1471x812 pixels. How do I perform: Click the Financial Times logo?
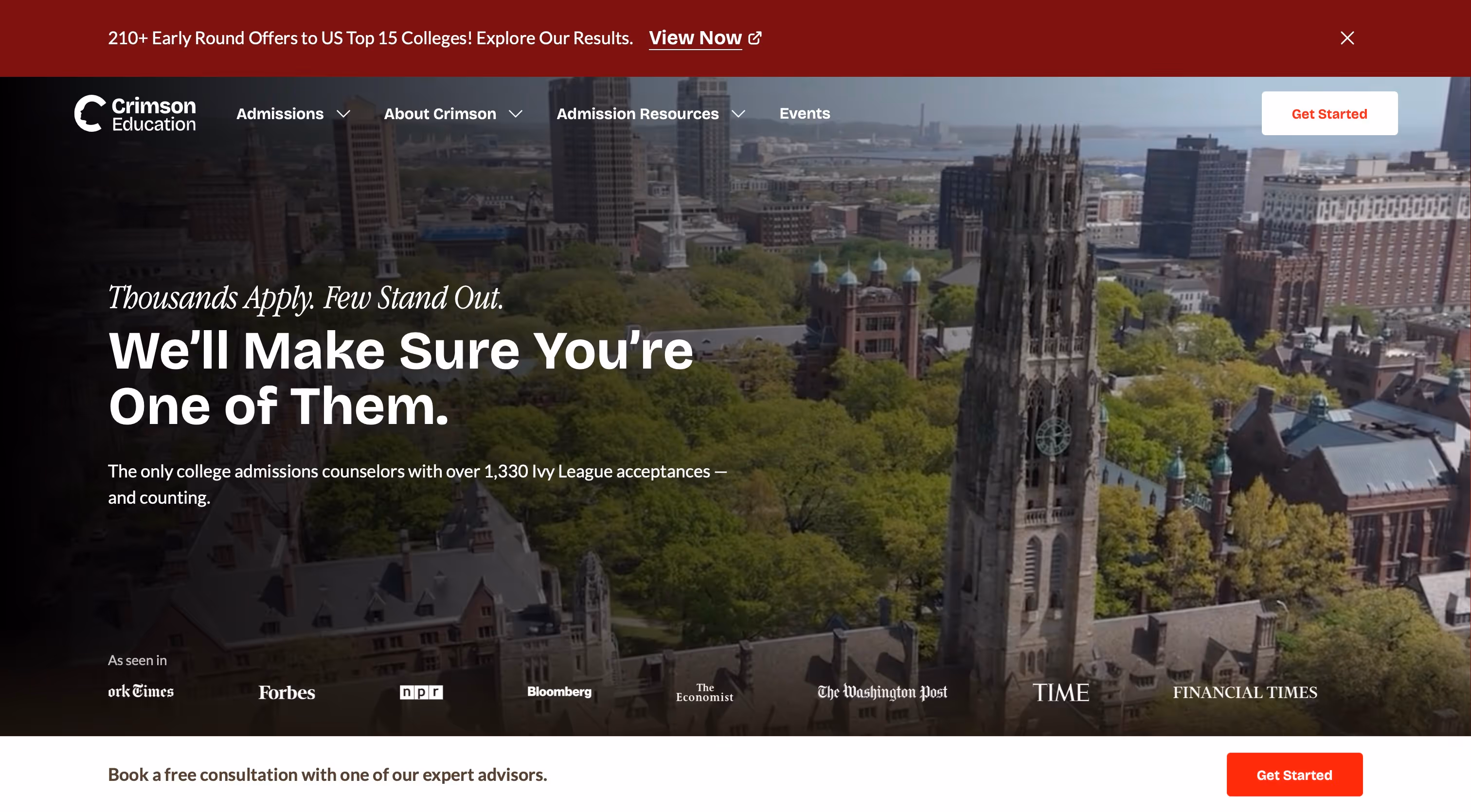(1245, 692)
